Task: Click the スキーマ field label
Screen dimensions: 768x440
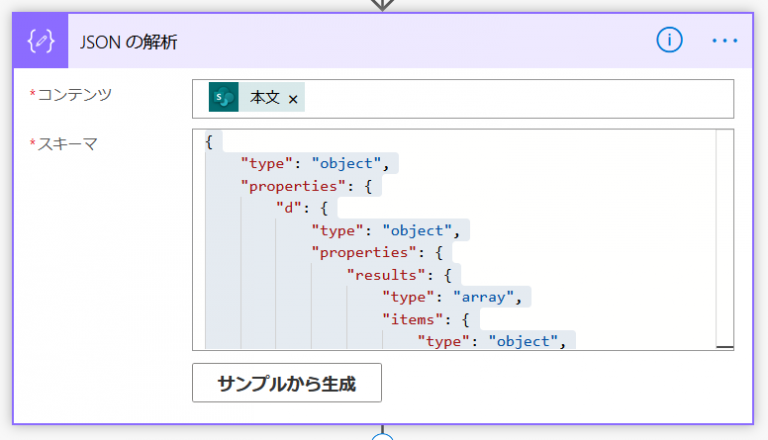Action: [x=68, y=144]
